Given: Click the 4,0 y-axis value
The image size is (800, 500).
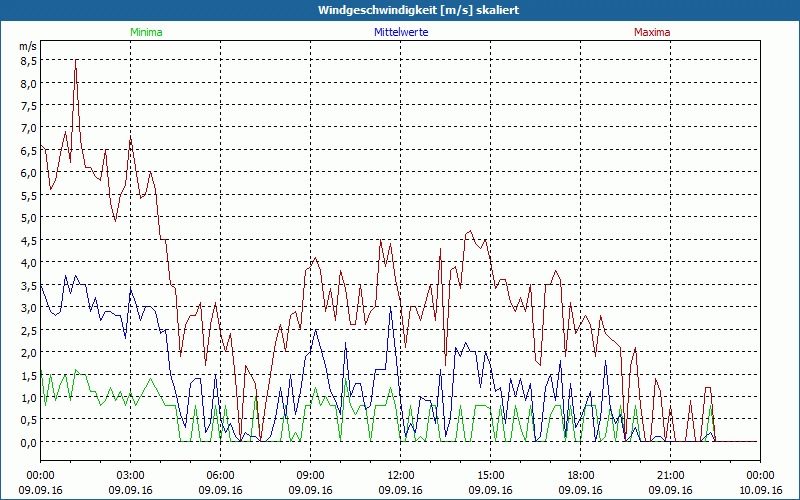Looking at the screenshot, I should point(28,262).
